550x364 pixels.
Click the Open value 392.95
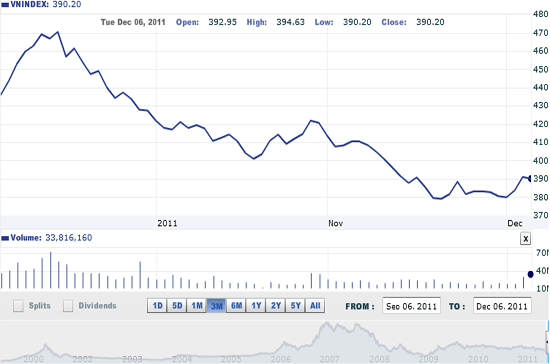[222, 22]
